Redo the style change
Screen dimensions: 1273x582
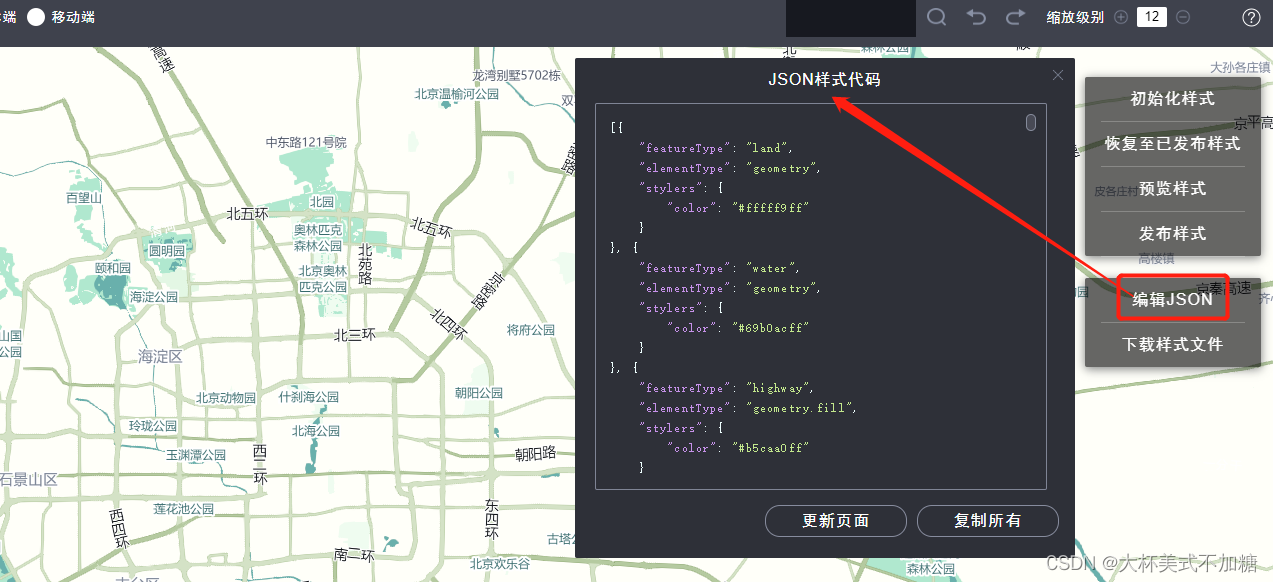pyautogui.click(x=1016, y=17)
